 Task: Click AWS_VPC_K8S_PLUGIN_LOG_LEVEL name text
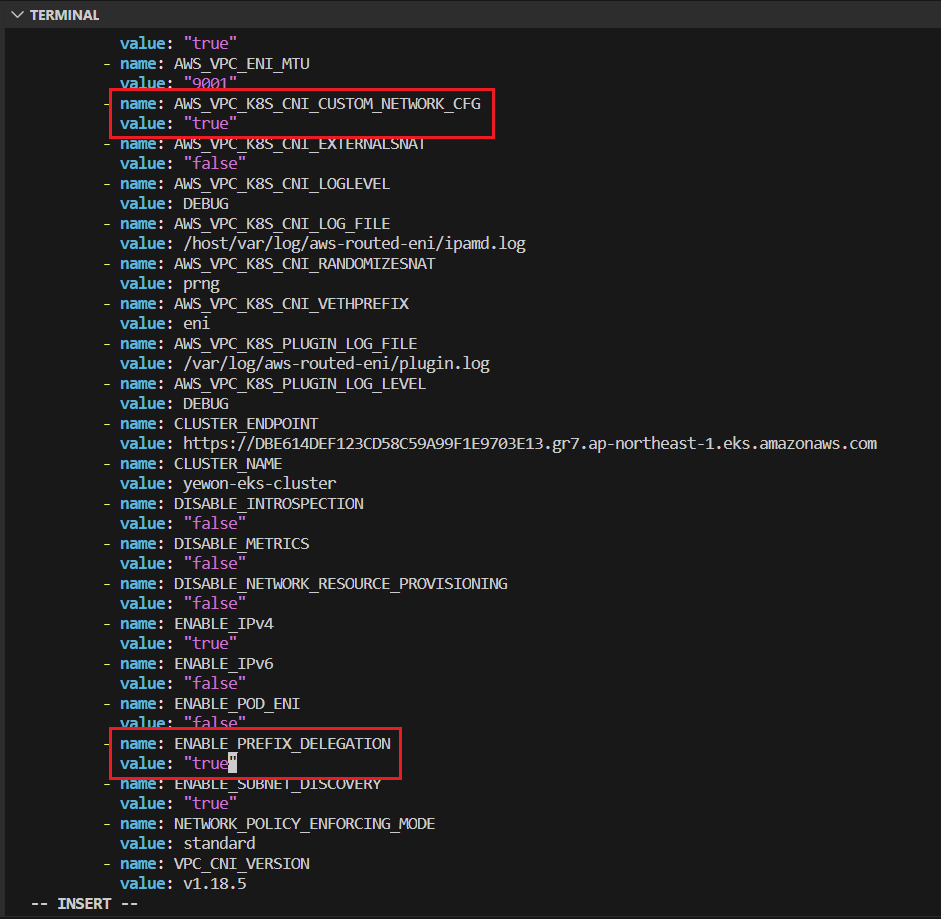(300, 384)
